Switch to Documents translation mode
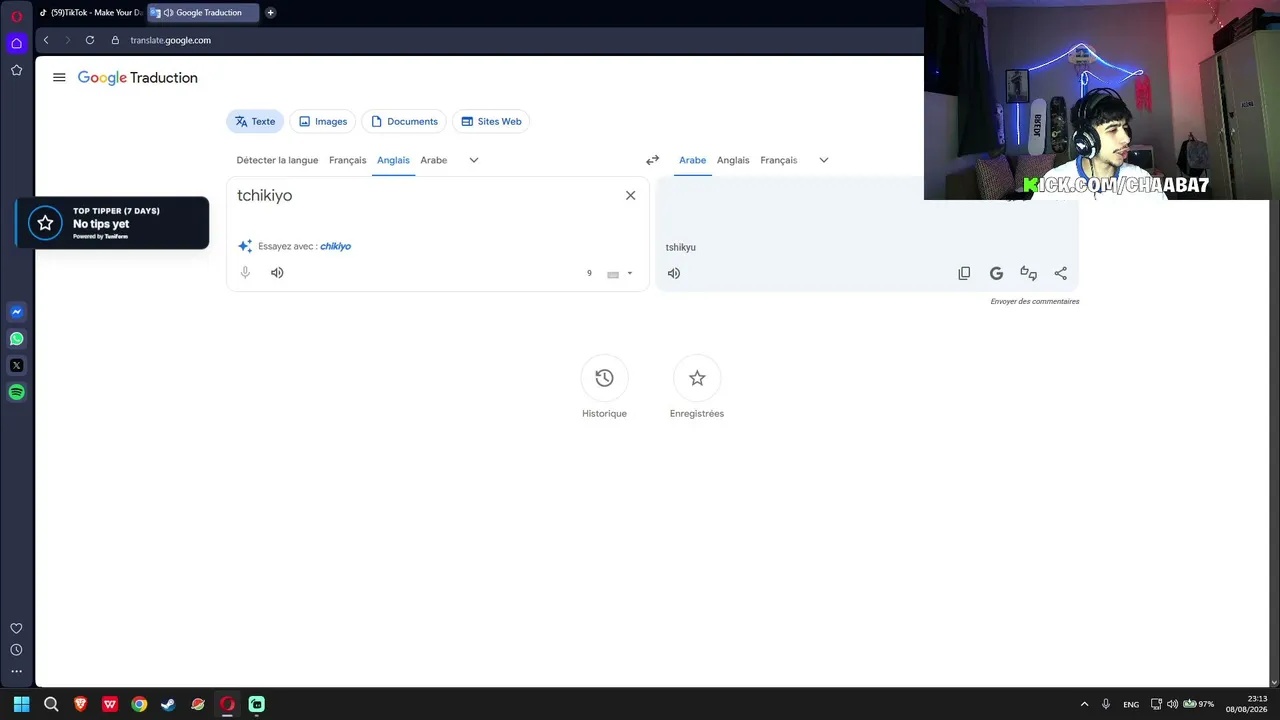Viewport: 1280px width, 720px height. 404,121
